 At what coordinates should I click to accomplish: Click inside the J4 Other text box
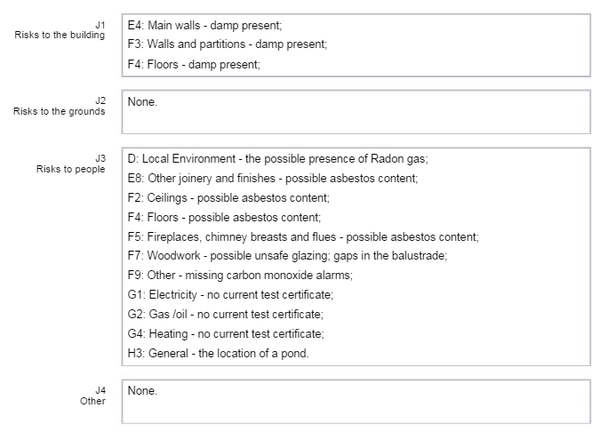coord(356,401)
